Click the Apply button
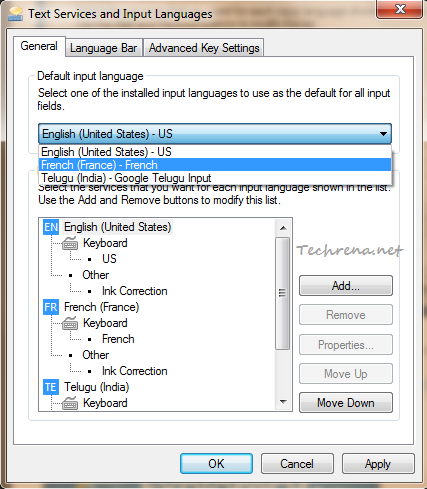427x489 pixels. point(378,464)
